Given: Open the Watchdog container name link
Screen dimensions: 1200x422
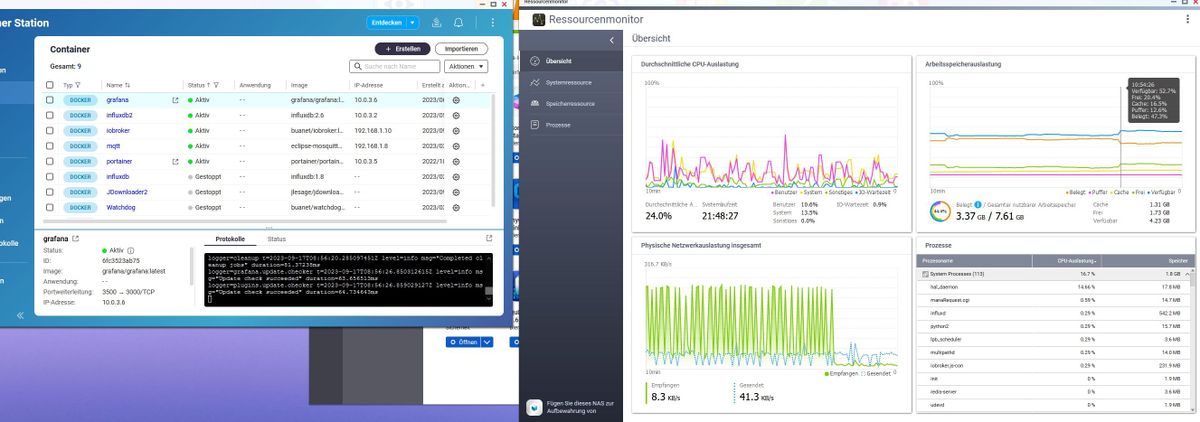Looking at the screenshot, I should click(x=121, y=207).
